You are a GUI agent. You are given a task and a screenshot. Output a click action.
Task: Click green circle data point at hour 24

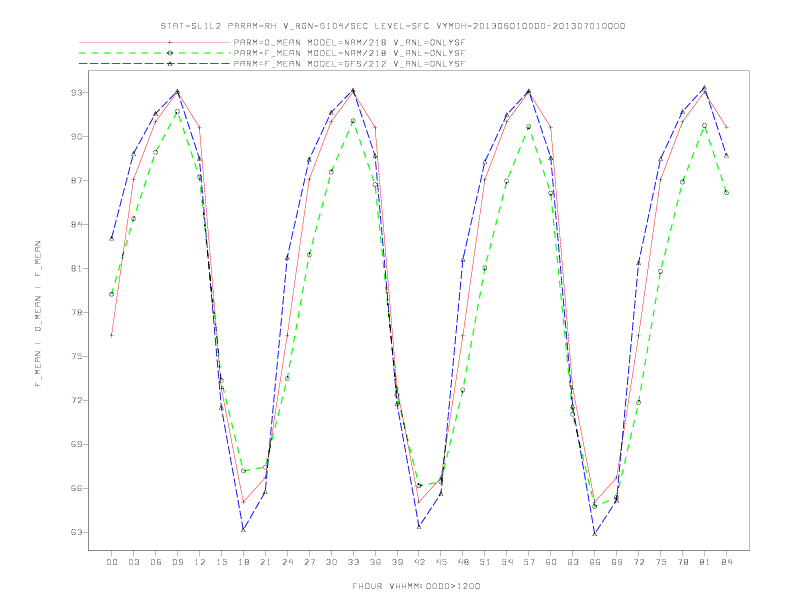287,378
